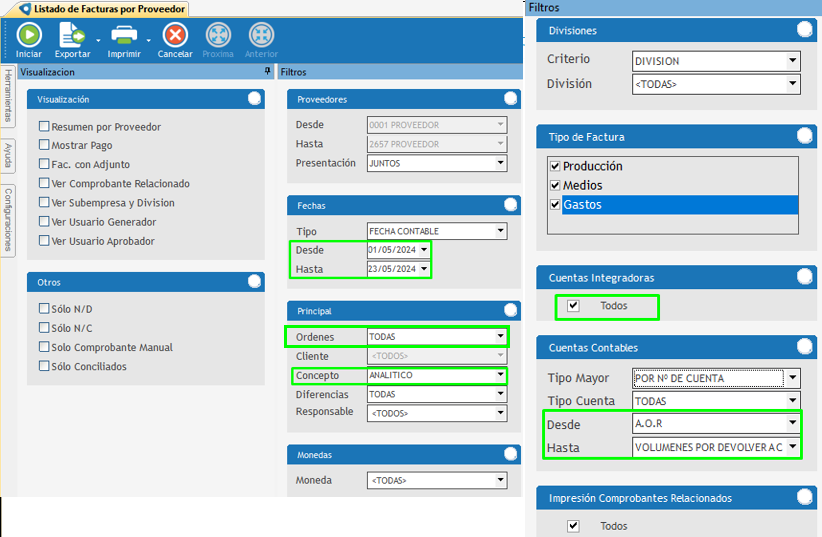Open the Ayuda side tab

click(x=8, y=155)
